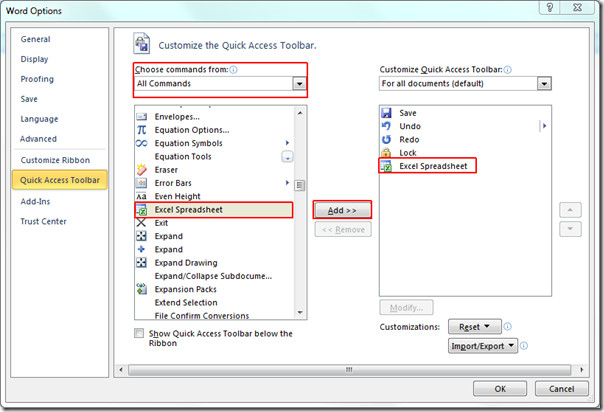Select Redo in the toolbar list
The width and height of the screenshot is (604, 412).
tap(464, 139)
